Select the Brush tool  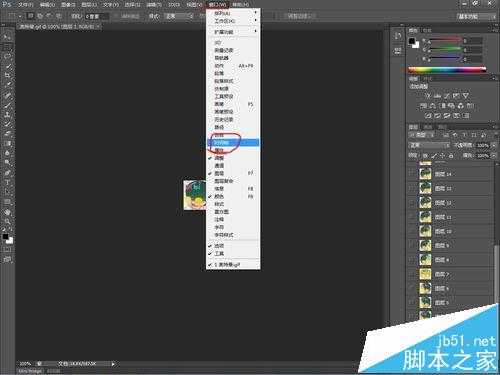[x=7, y=105]
